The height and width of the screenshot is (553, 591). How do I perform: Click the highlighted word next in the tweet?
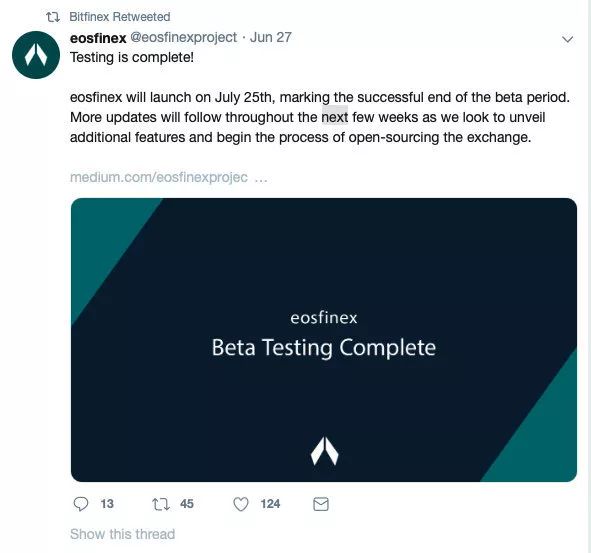(335, 117)
